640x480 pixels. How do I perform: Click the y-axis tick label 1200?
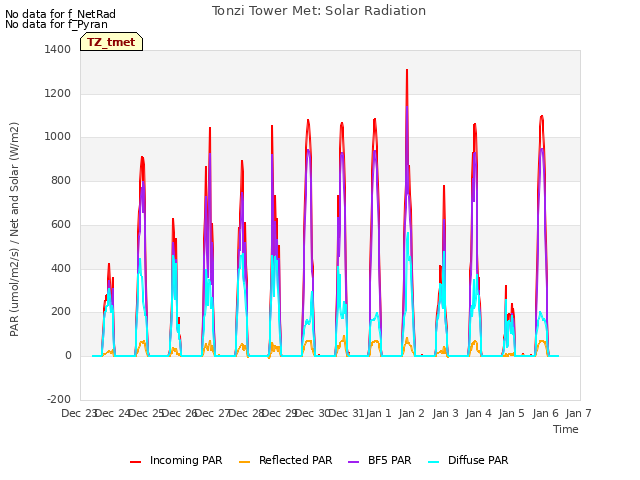58,93
